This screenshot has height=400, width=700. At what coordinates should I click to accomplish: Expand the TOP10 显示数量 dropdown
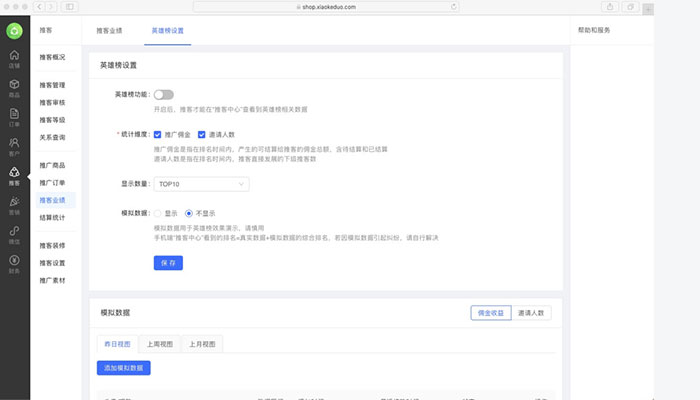pyautogui.click(x=201, y=184)
